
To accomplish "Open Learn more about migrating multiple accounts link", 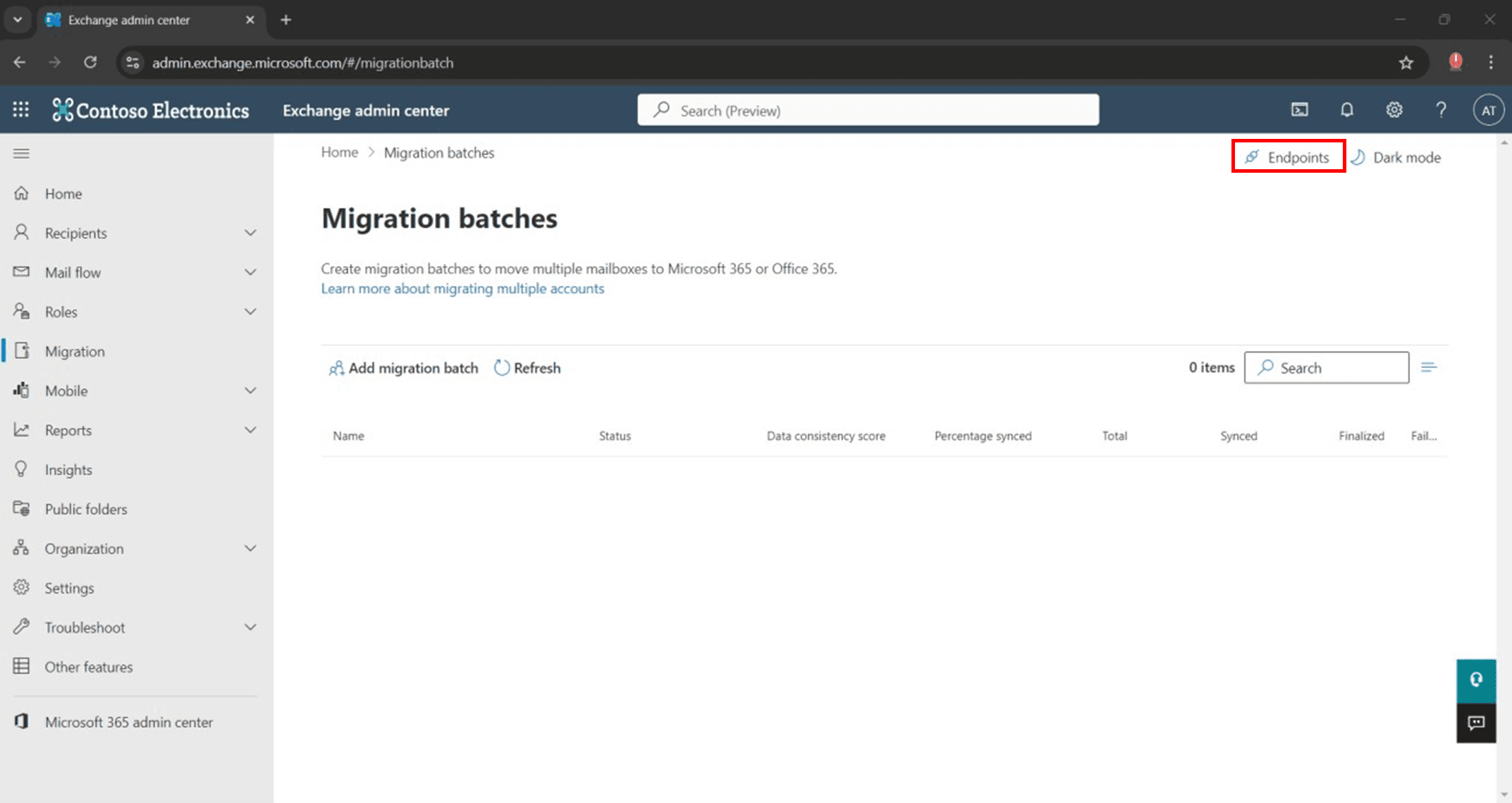I will point(462,288).
